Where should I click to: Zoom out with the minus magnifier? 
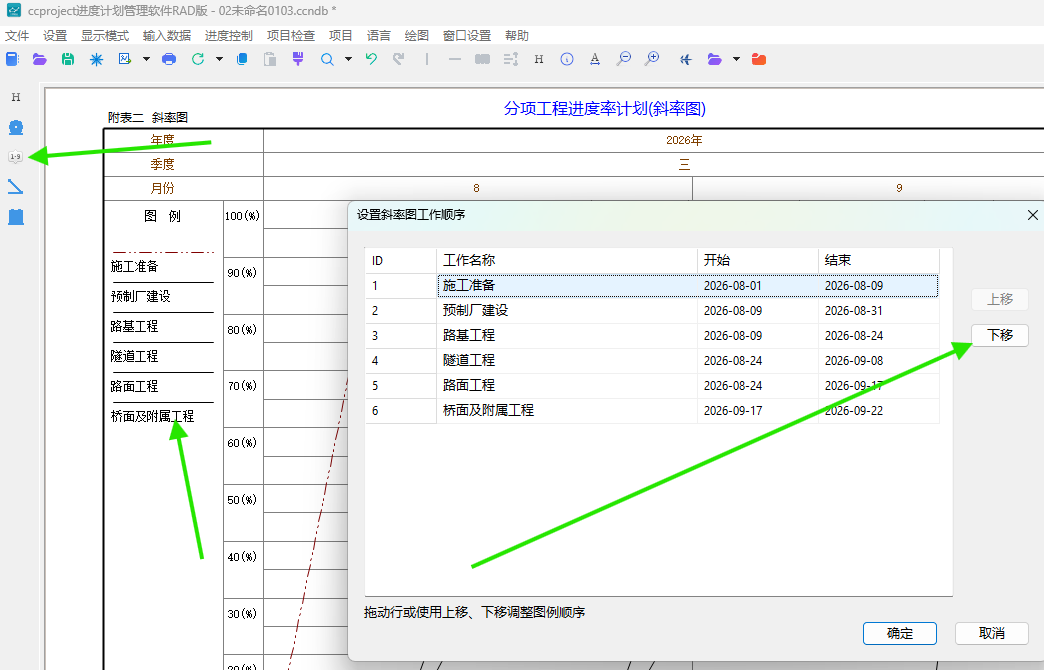[623, 59]
